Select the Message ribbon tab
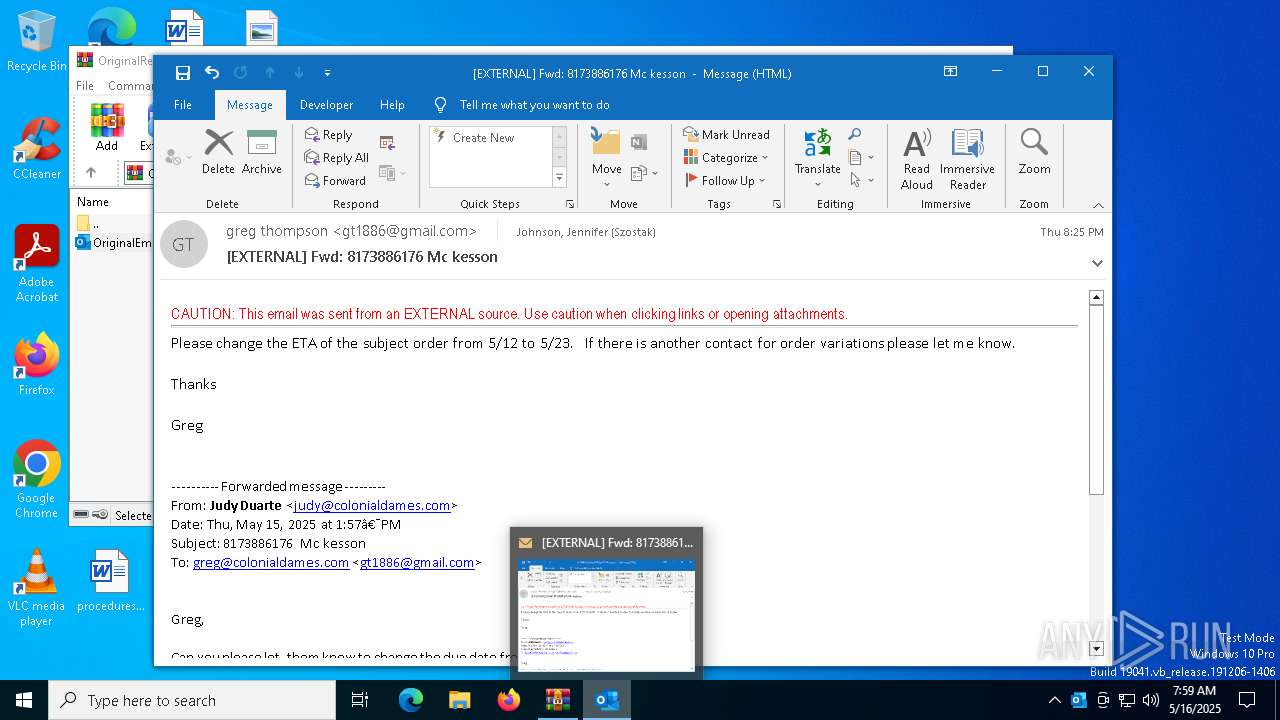Image resolution: width=1280 pixels, height=720 pixels. [x=250, y=105]
